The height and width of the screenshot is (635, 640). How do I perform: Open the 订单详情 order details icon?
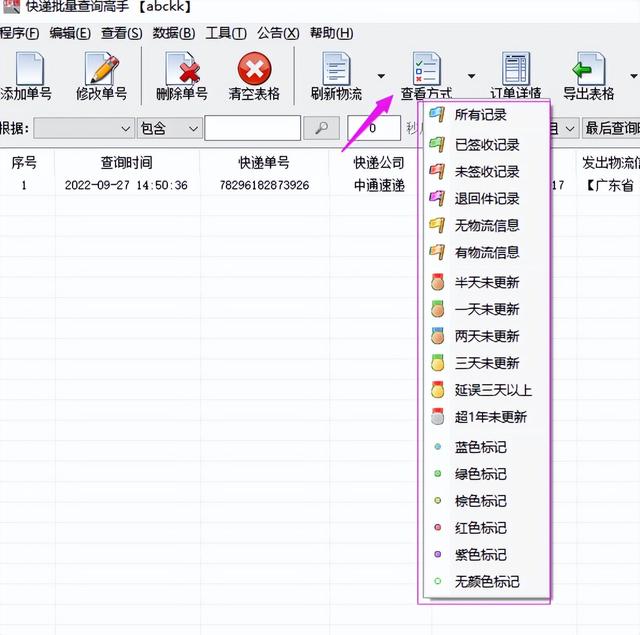516,70
